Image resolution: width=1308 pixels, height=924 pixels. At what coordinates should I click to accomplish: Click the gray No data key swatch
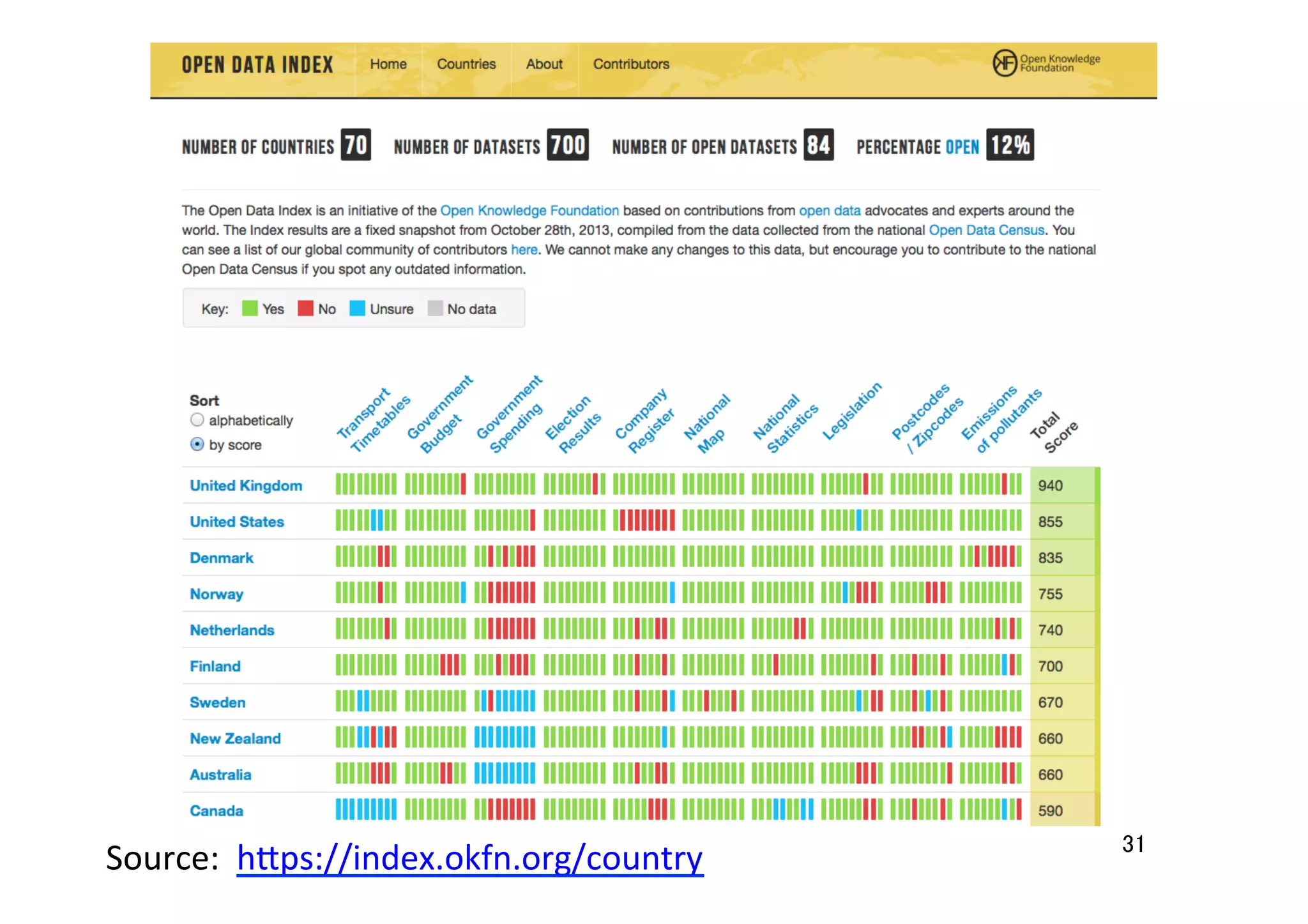tap(435, 308)
